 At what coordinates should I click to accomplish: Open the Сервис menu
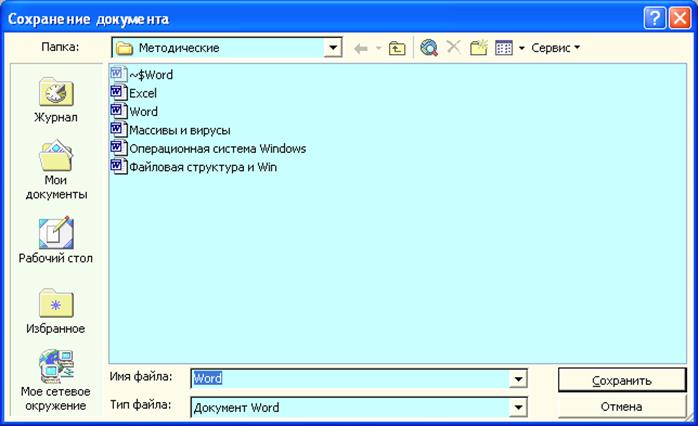[555, 48]
